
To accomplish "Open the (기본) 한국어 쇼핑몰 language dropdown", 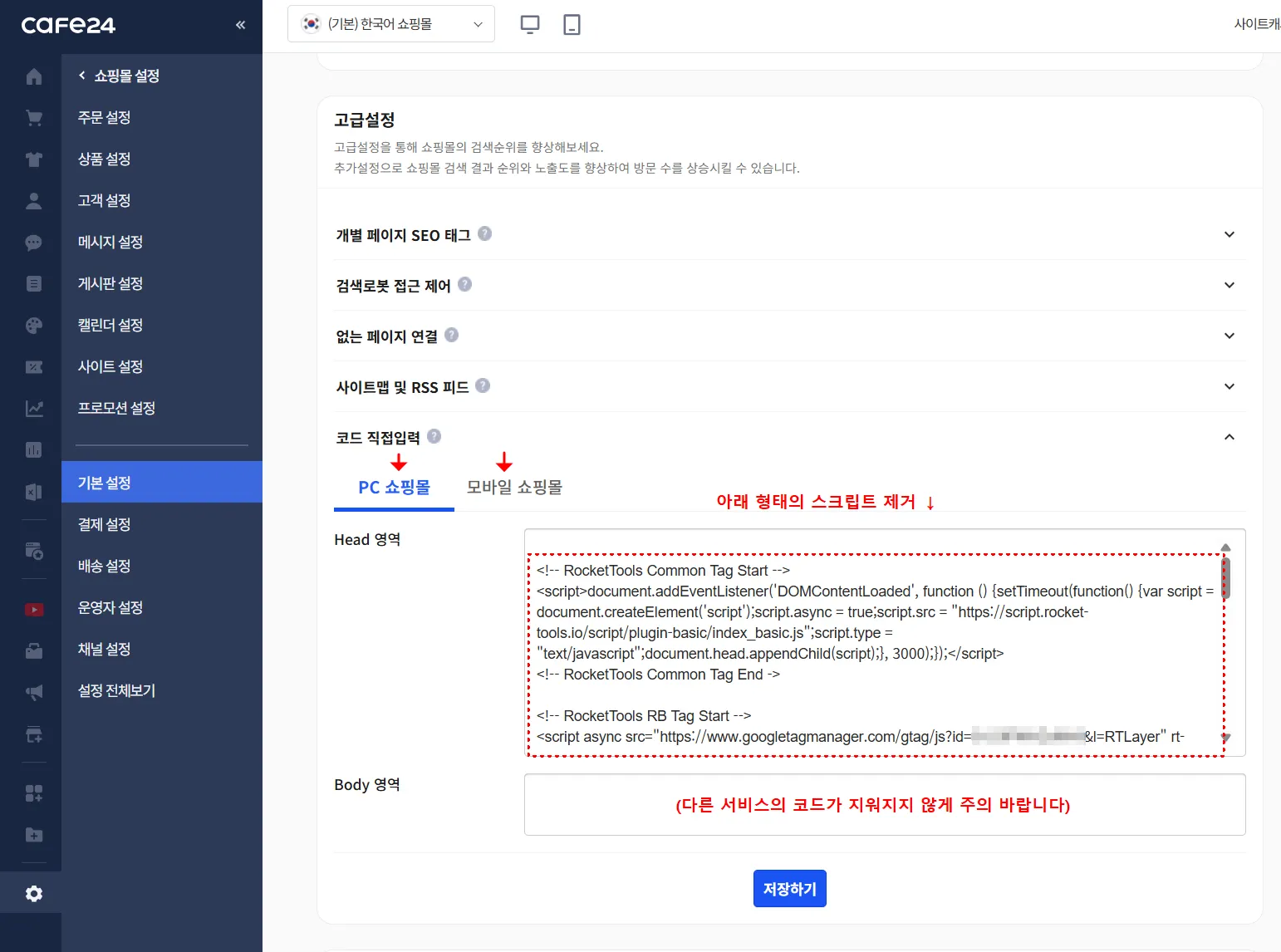I will coord(391,24).
